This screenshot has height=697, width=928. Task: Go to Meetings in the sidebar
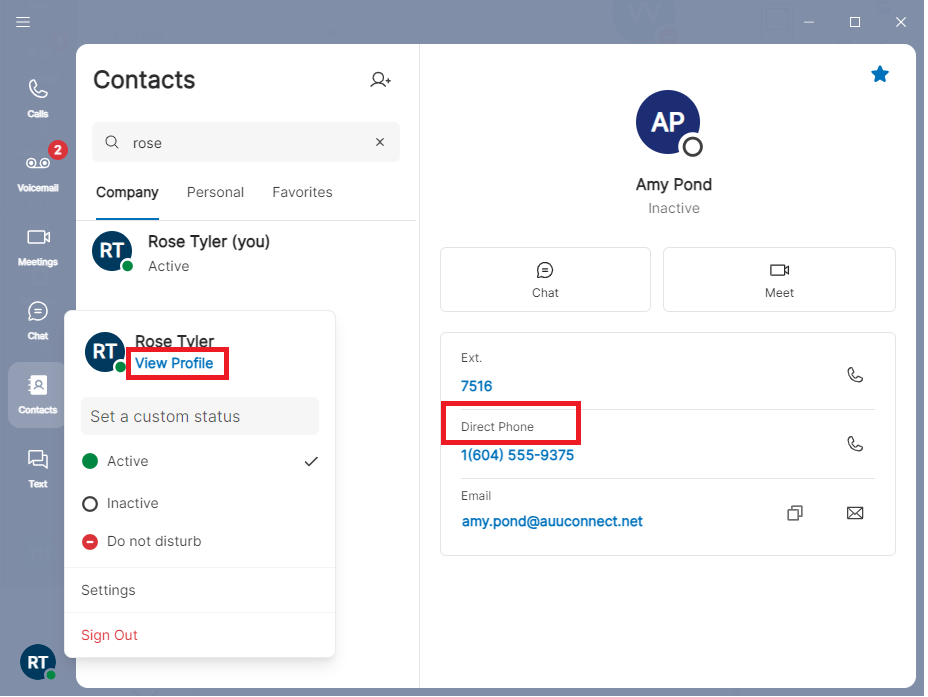pos(38,246)
